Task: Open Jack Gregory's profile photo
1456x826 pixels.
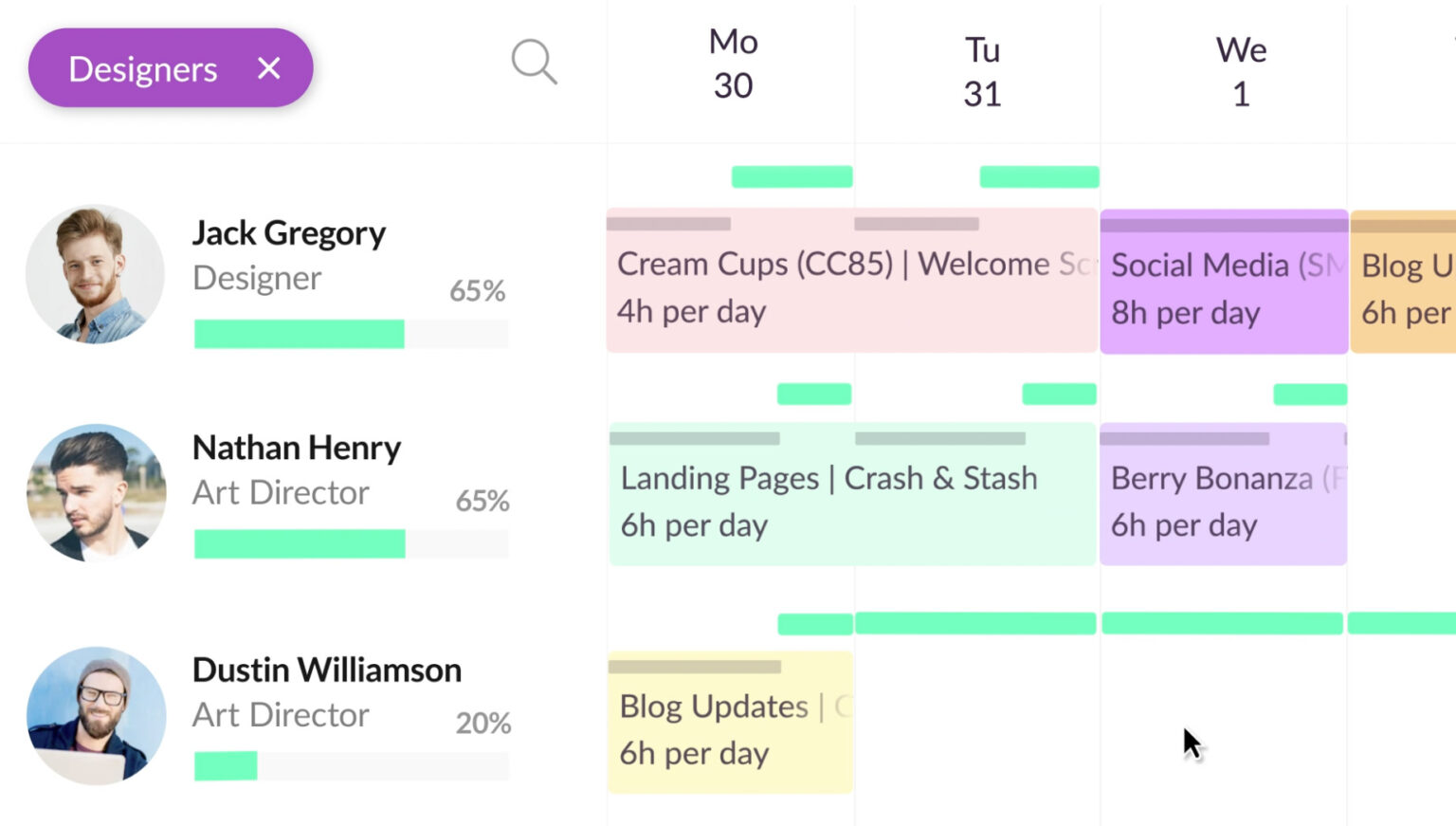Action: click(95, 275)
